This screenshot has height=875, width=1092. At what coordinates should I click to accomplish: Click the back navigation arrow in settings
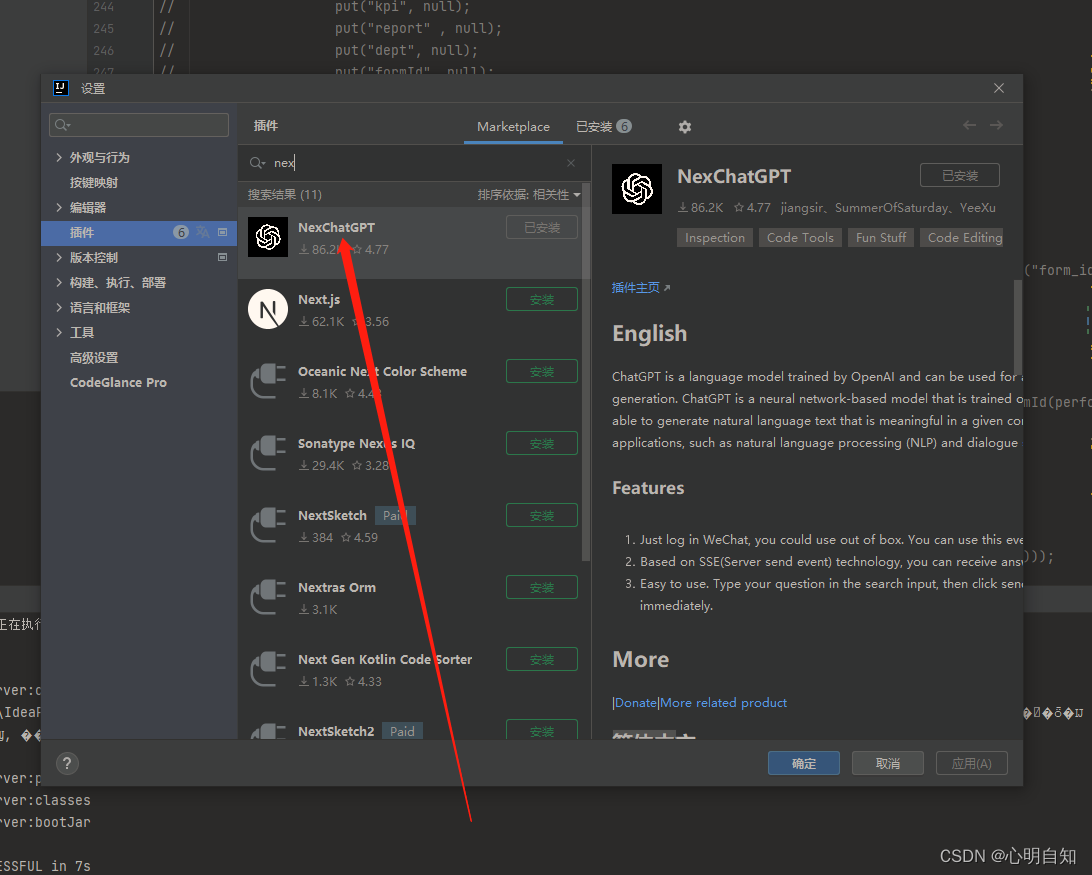(968, 125)
